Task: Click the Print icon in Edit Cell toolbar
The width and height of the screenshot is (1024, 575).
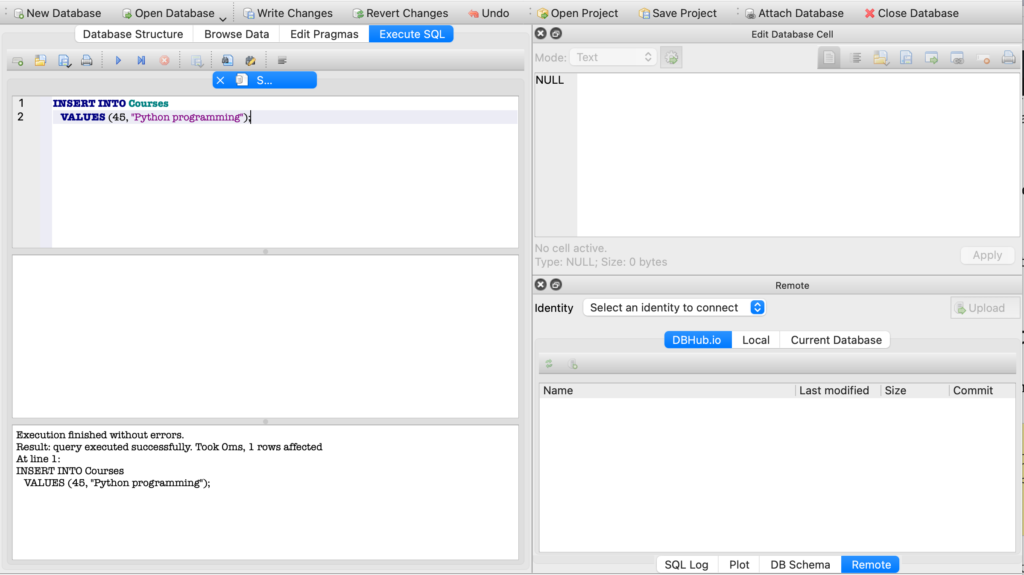Action: [1008, 58]
